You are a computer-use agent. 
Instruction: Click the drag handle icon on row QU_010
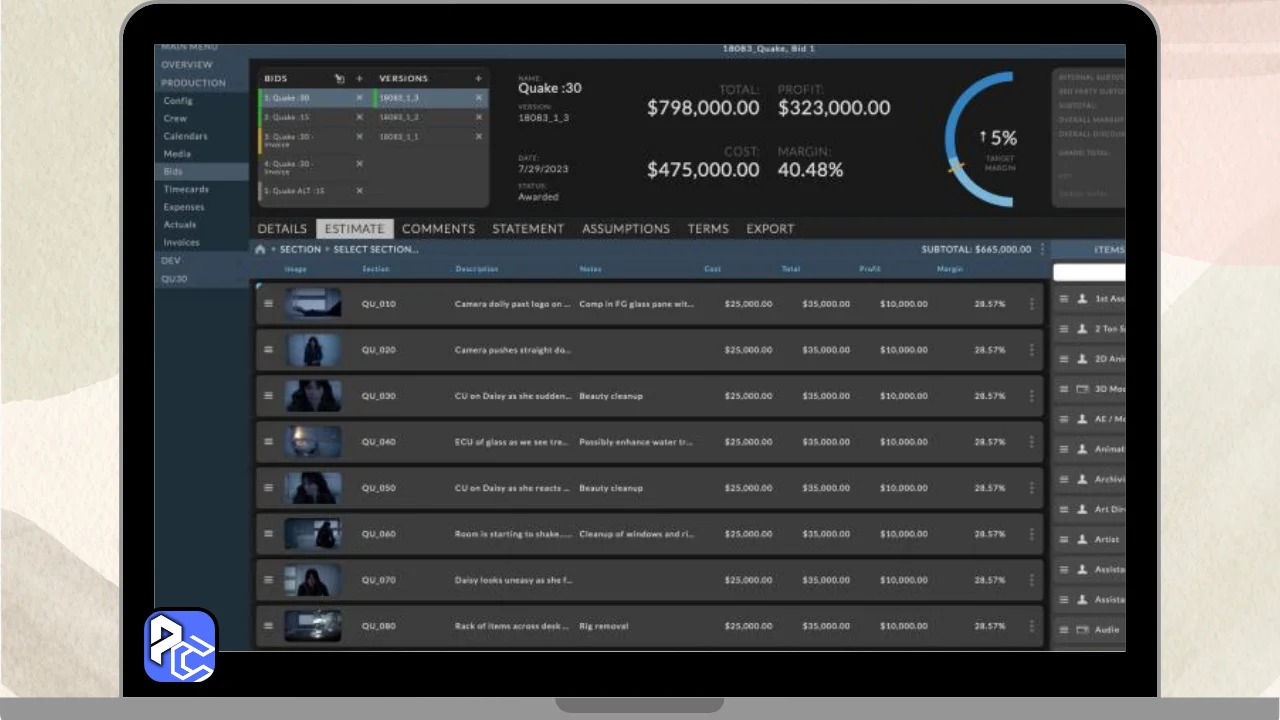[268, 304]
